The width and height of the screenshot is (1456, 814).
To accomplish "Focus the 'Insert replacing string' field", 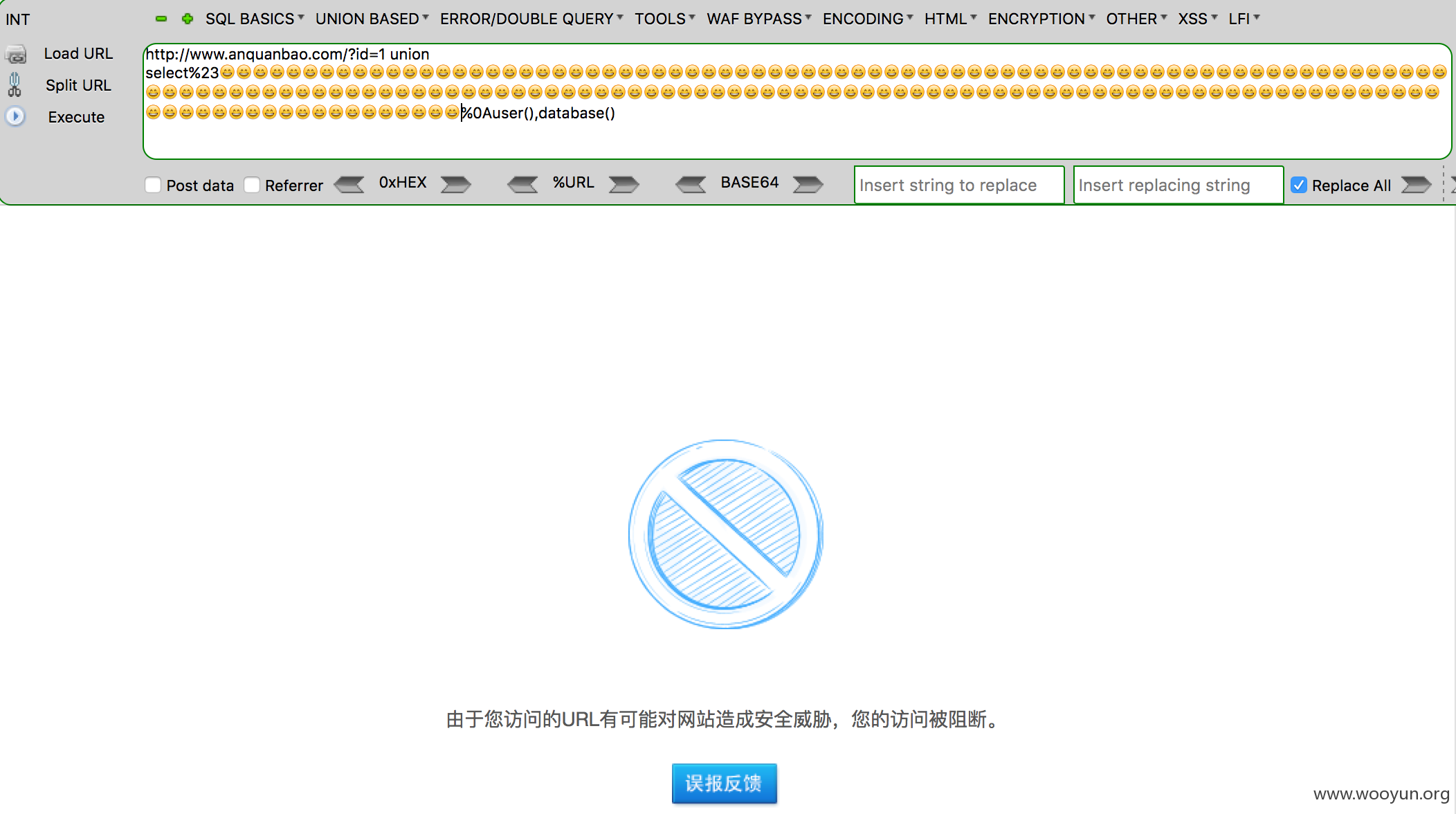I will (x=1179, y=185).
